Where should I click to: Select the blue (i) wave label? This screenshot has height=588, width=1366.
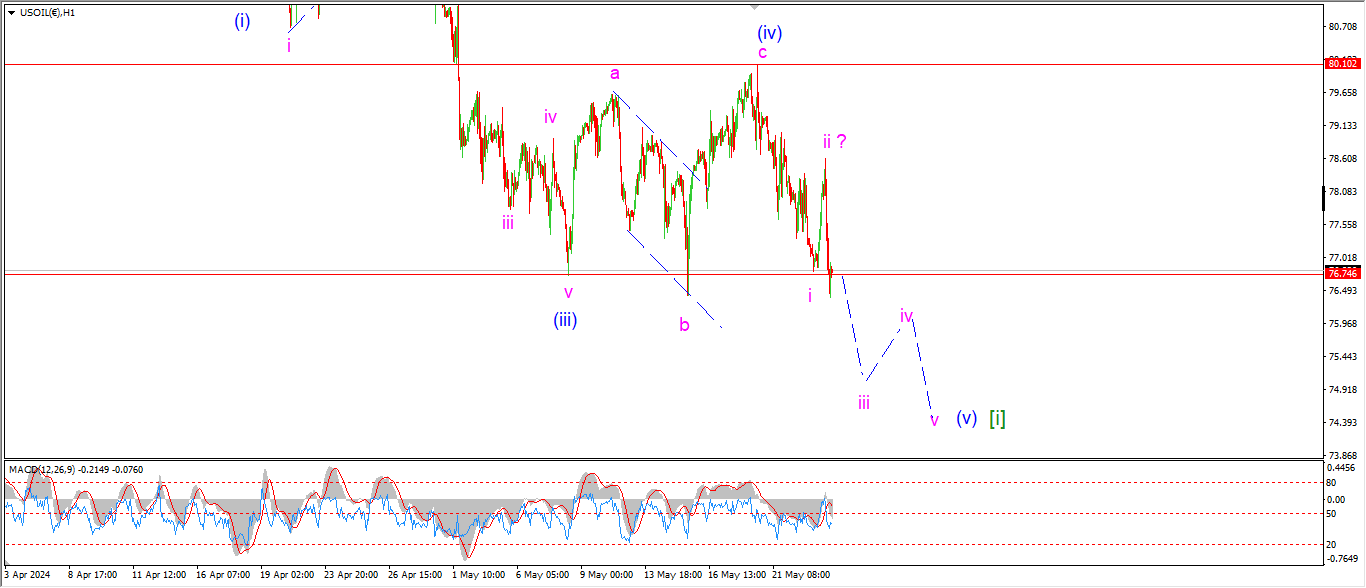pyautogui.click(x=242, y=21)
